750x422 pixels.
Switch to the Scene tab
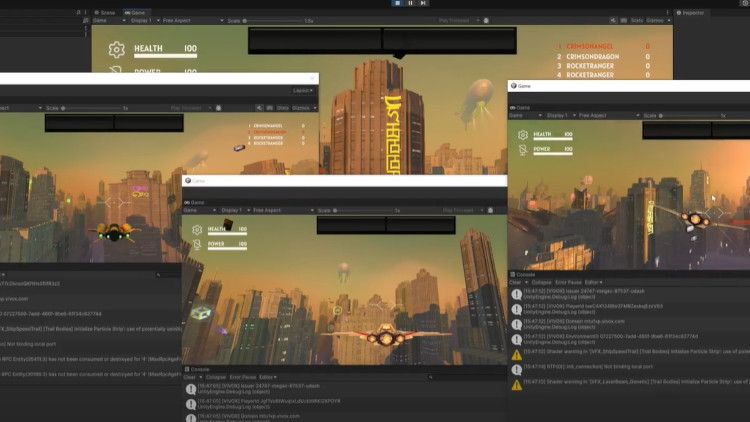coord(105,12)
